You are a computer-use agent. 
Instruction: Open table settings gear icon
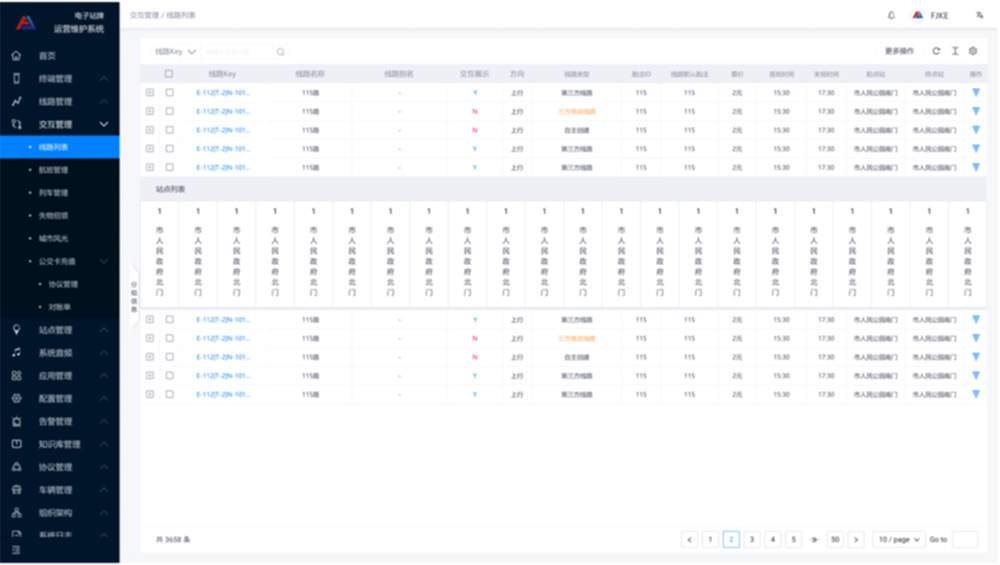click(972, 51)
